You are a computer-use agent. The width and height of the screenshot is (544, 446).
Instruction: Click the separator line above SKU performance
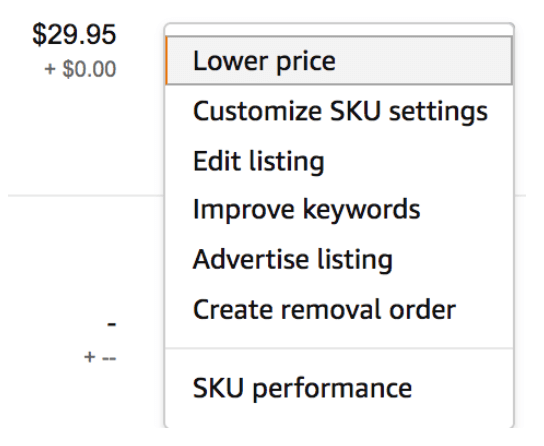[339, 348]
